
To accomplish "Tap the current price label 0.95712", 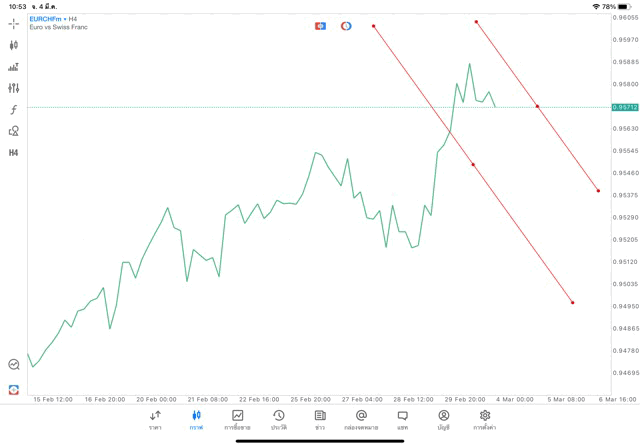I will 625,107.
